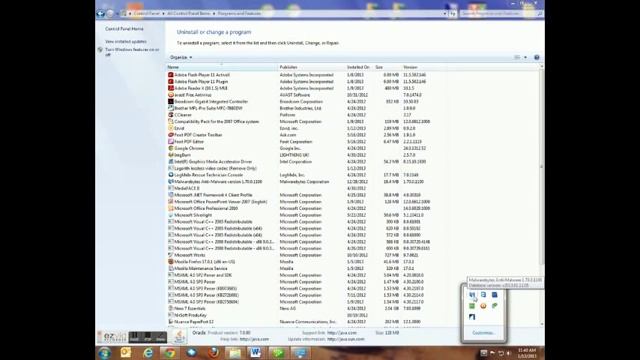Click the Back navigation arrow
The image size is (640, 360).
[x=100, y=13]
